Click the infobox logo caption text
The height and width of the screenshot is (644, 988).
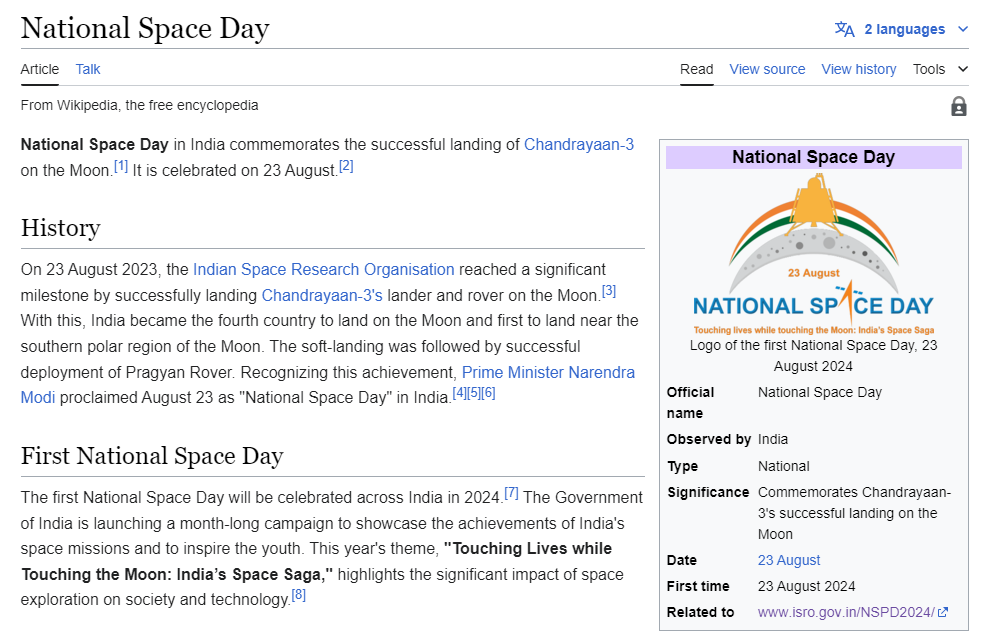[813, 355]
